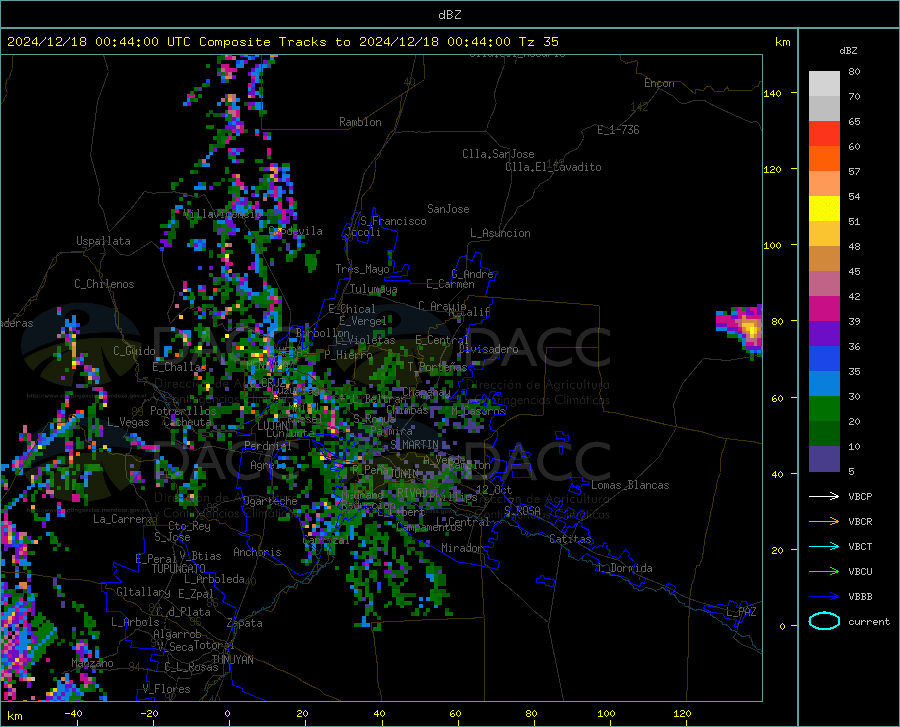Click the 'L_PAZ' map label

point(741,612)
